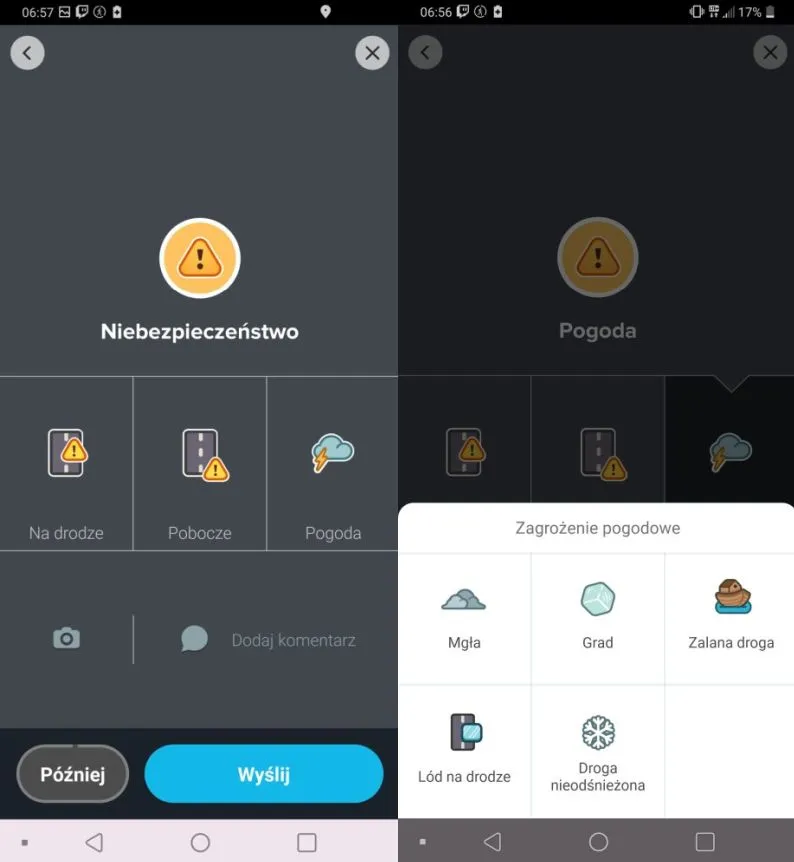The image size is (794, 862).
Task: Choose Zalana droga flooded road
Action: 731,618
